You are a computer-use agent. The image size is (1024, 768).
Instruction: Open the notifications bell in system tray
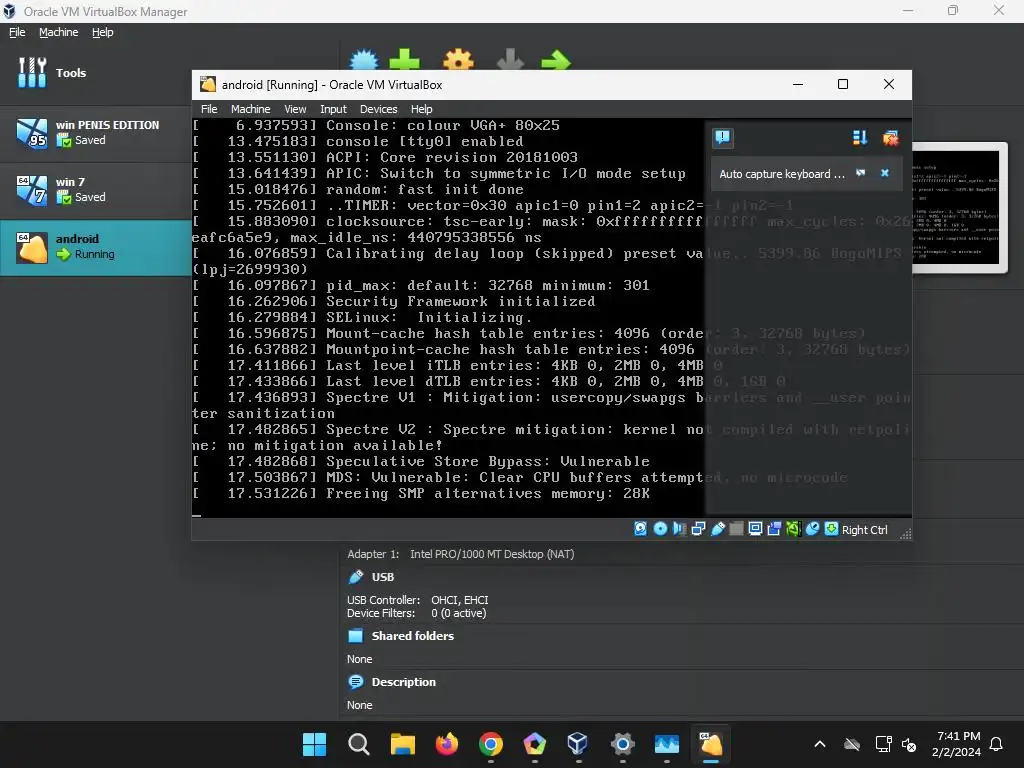997,744
